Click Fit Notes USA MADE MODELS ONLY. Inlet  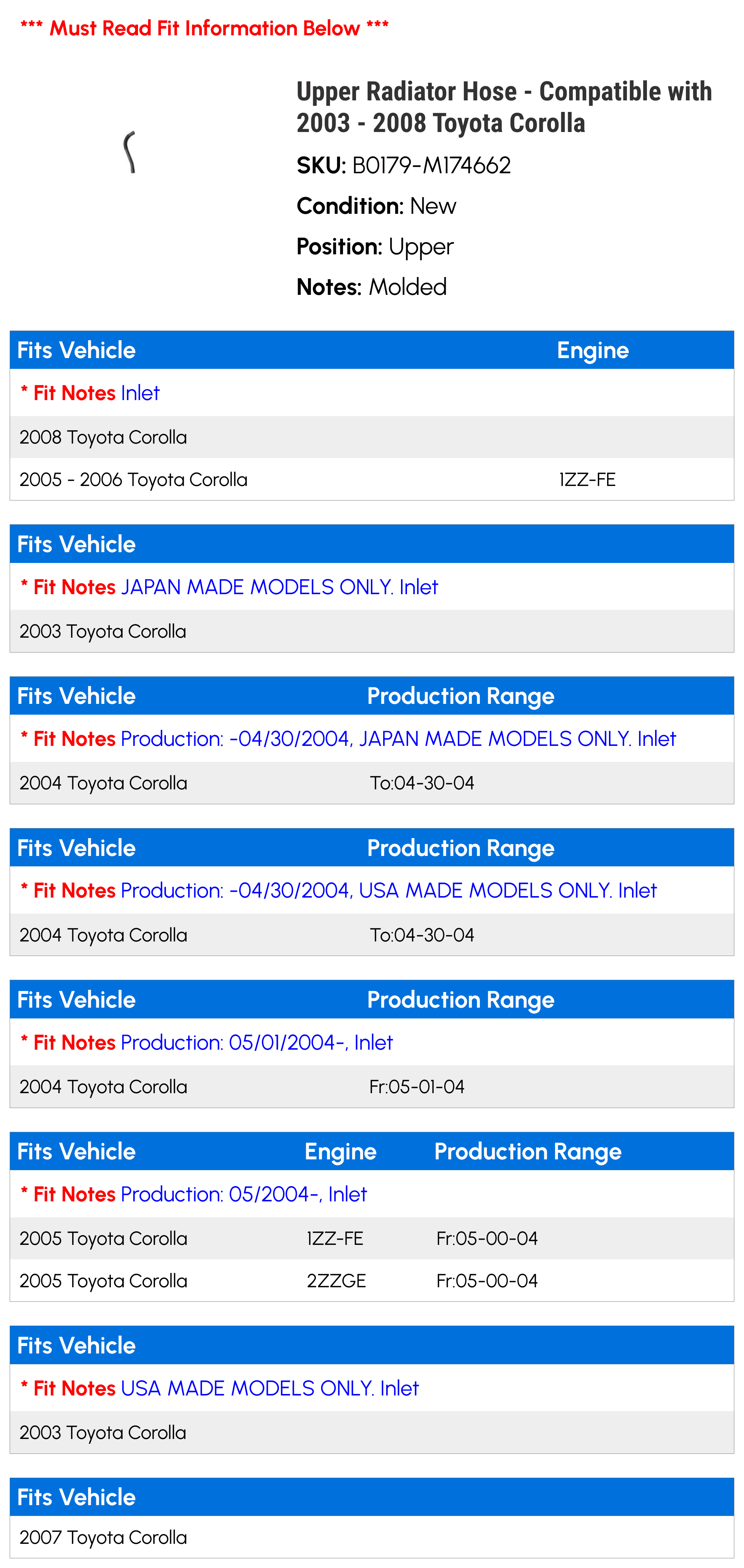220,1388
